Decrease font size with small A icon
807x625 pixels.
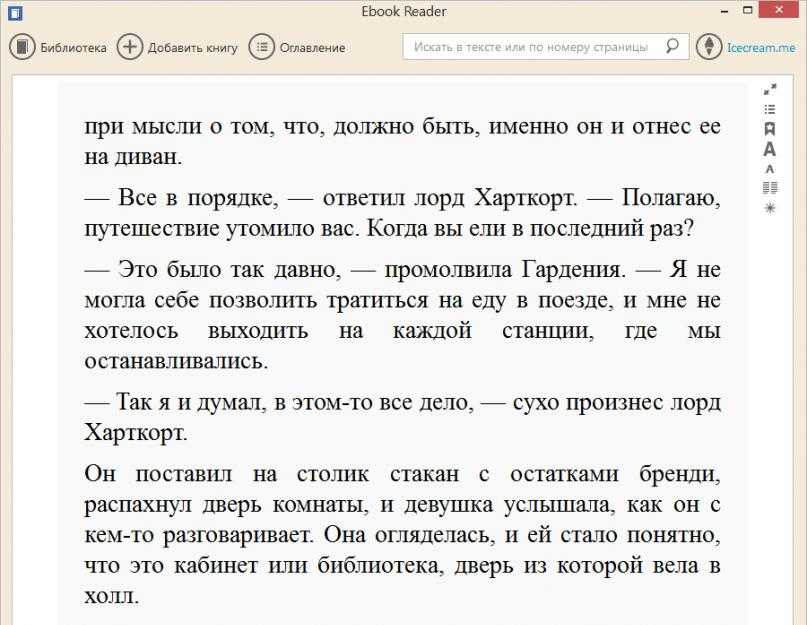[x=769, y=169]
